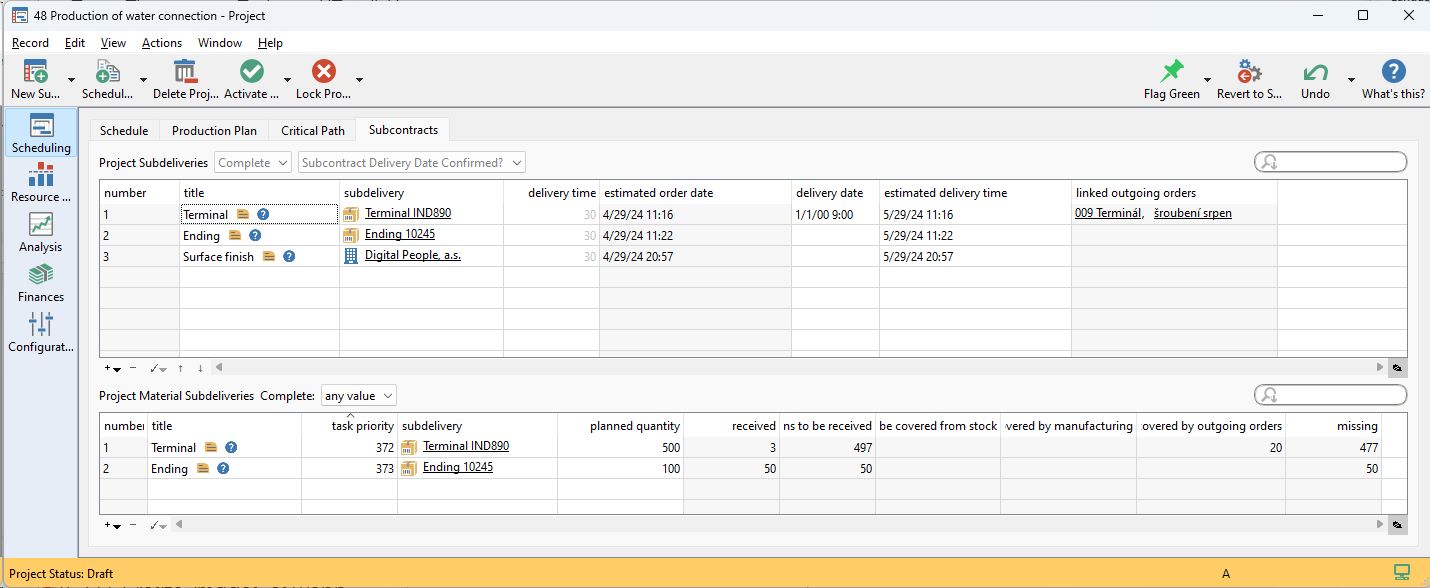Click help icon next to Surface finish
The width and height of the screenshot is (1430, 588).
pos(289,256)
